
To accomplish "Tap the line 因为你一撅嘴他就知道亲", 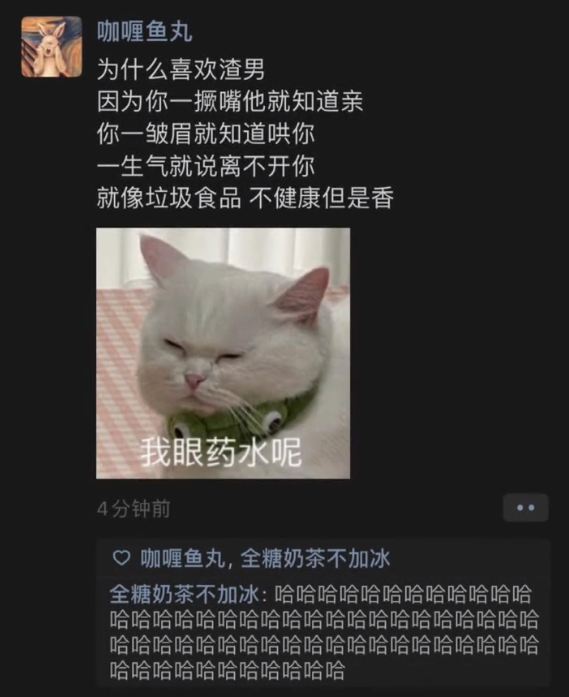I will coord(230,101).
